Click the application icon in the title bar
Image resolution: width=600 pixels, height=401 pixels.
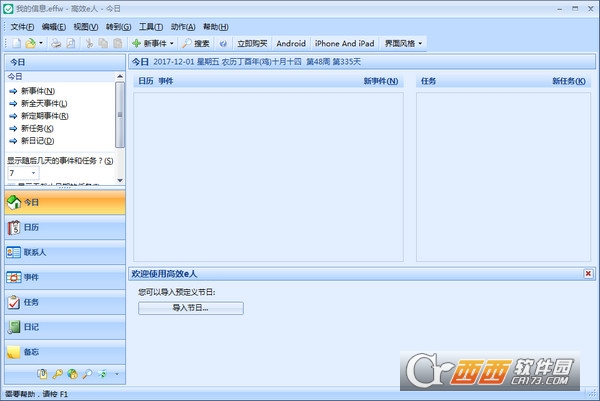pos(8,9)
